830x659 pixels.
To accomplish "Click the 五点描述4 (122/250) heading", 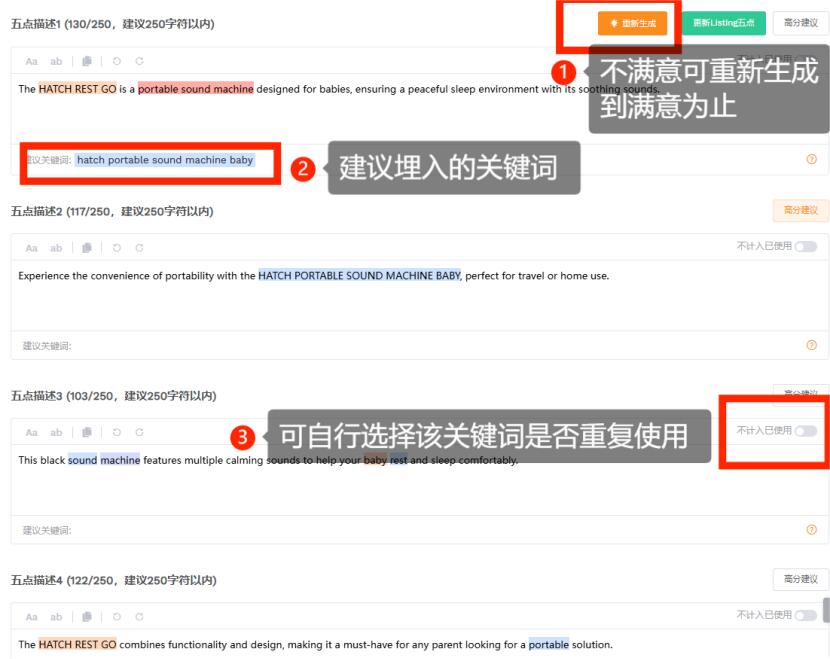I will pos(113,580).
